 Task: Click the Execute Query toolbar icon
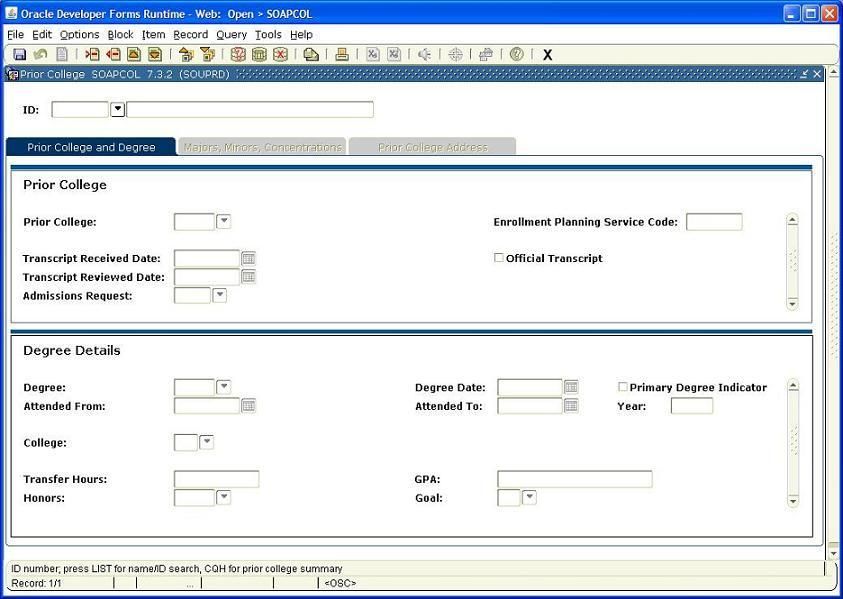(x=259, y=54)
